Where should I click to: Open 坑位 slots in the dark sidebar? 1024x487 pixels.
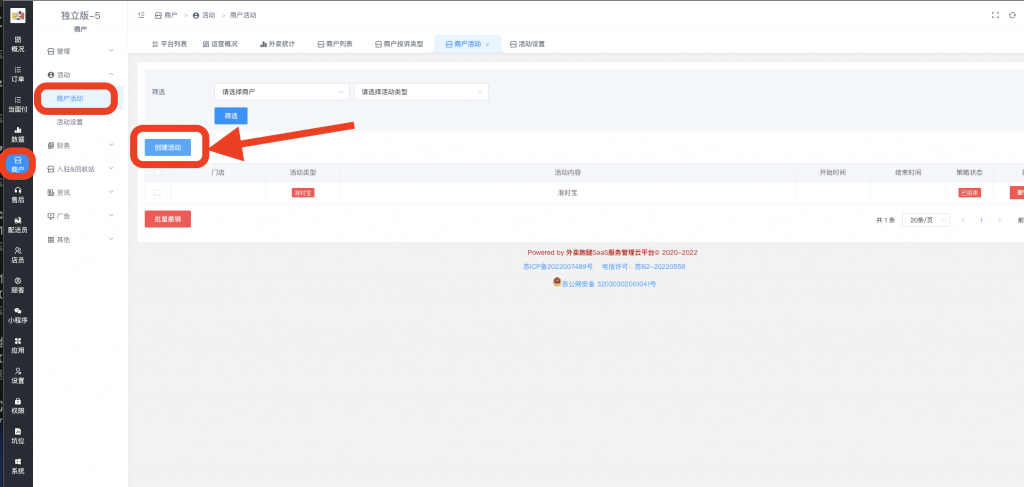[18, 435]
